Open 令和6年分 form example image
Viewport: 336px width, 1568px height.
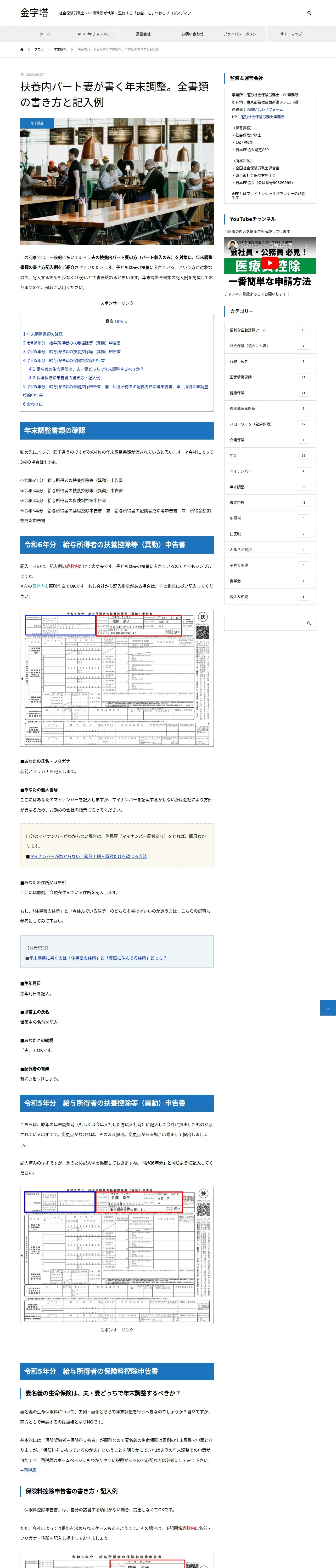pyautogui.click(x=116, y=678)
